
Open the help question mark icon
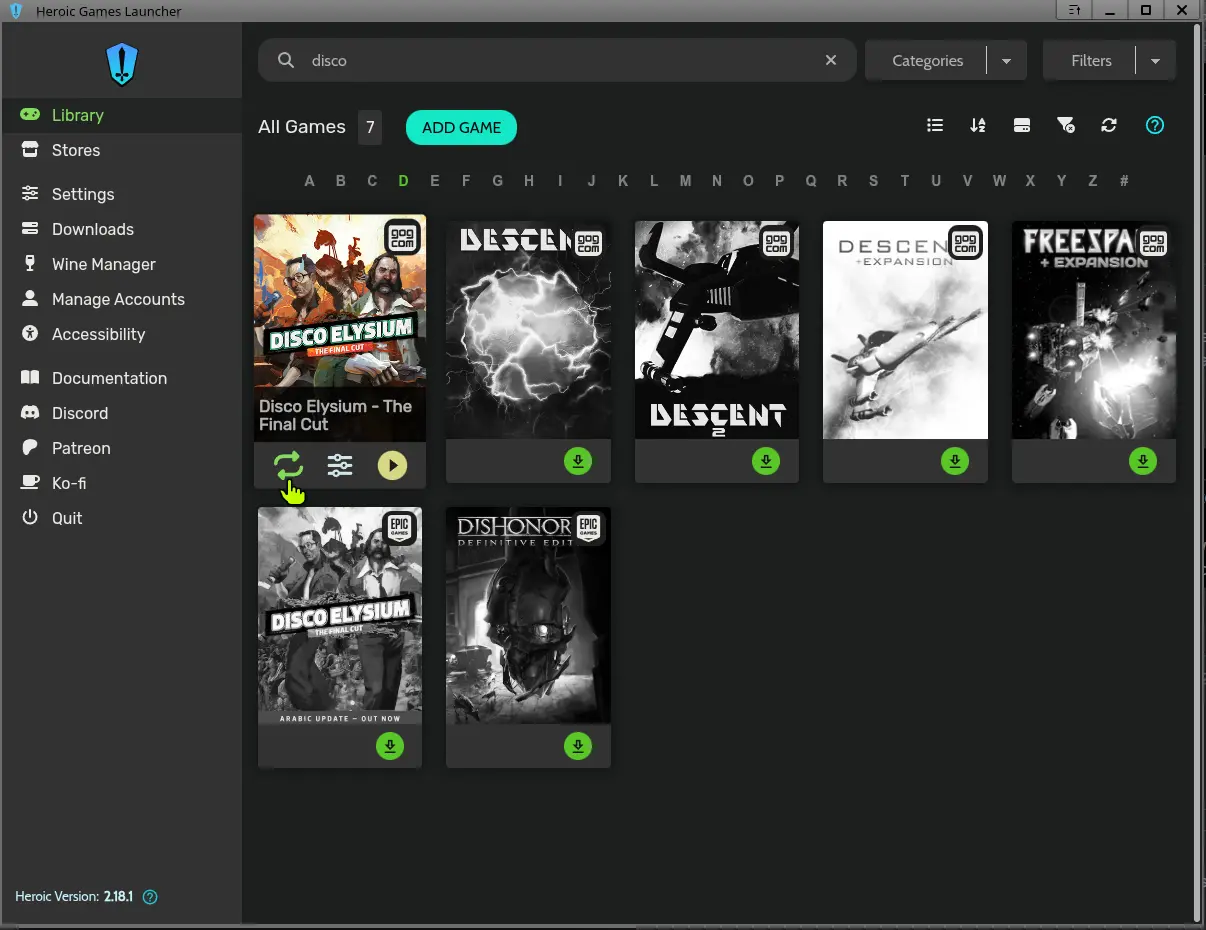coord(1155,125)
